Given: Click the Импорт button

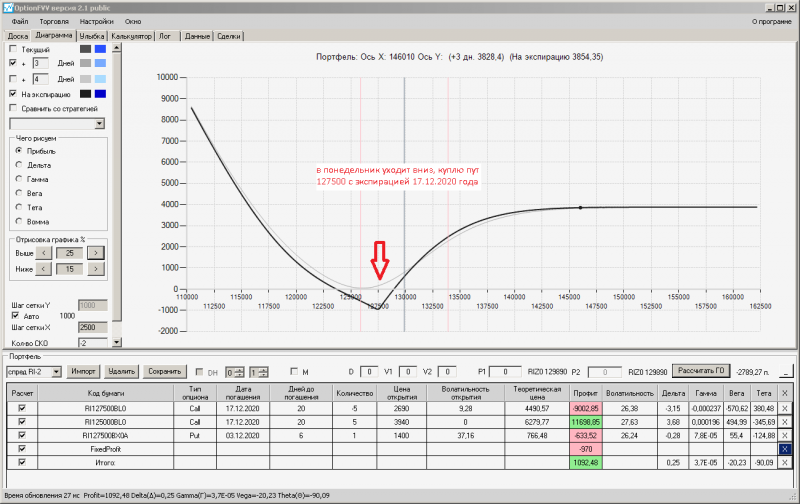Looking at the screenshot, I should (x=83, y=371).
